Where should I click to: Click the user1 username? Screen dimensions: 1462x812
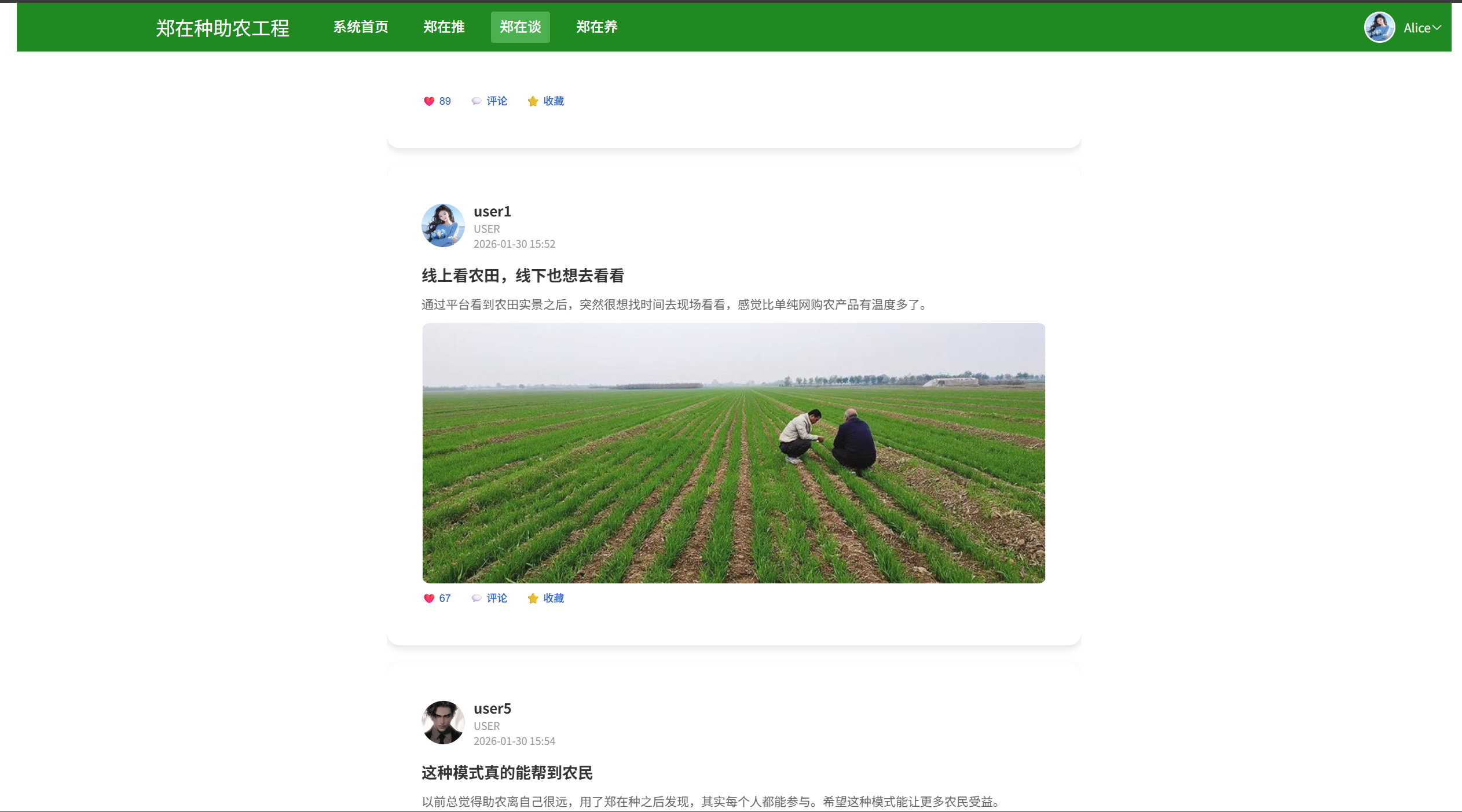(x=492, y=212)
